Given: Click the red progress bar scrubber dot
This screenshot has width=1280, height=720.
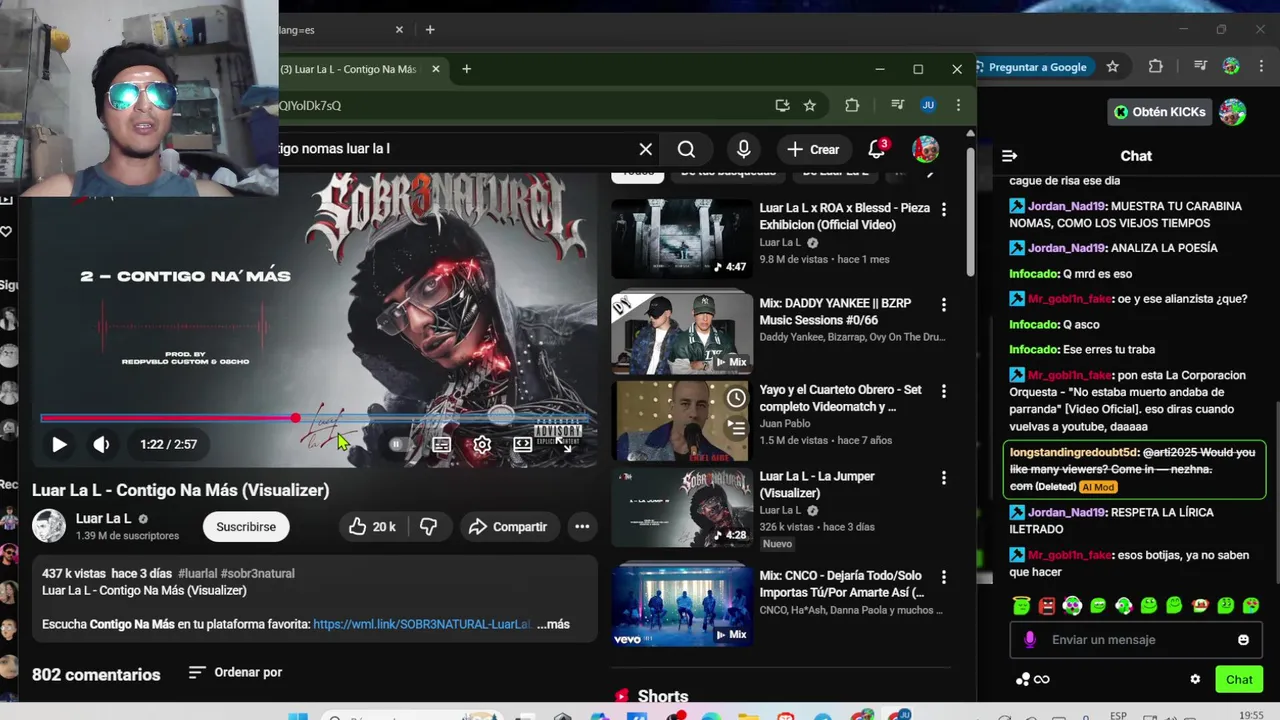Looking at the screenshot, I should point(296,418).
